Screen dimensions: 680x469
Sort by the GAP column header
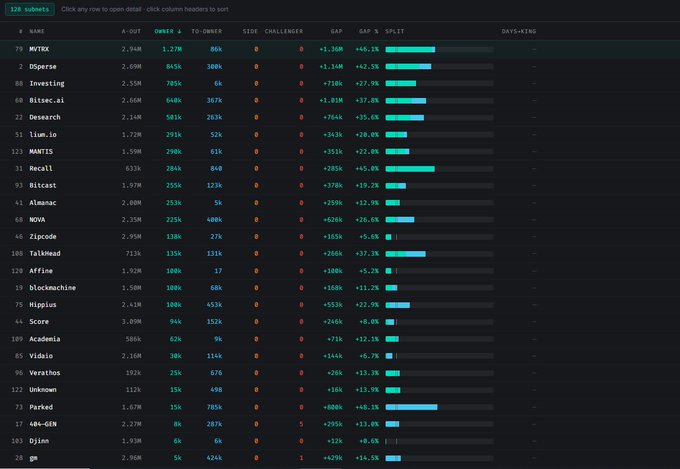(337, 31)
